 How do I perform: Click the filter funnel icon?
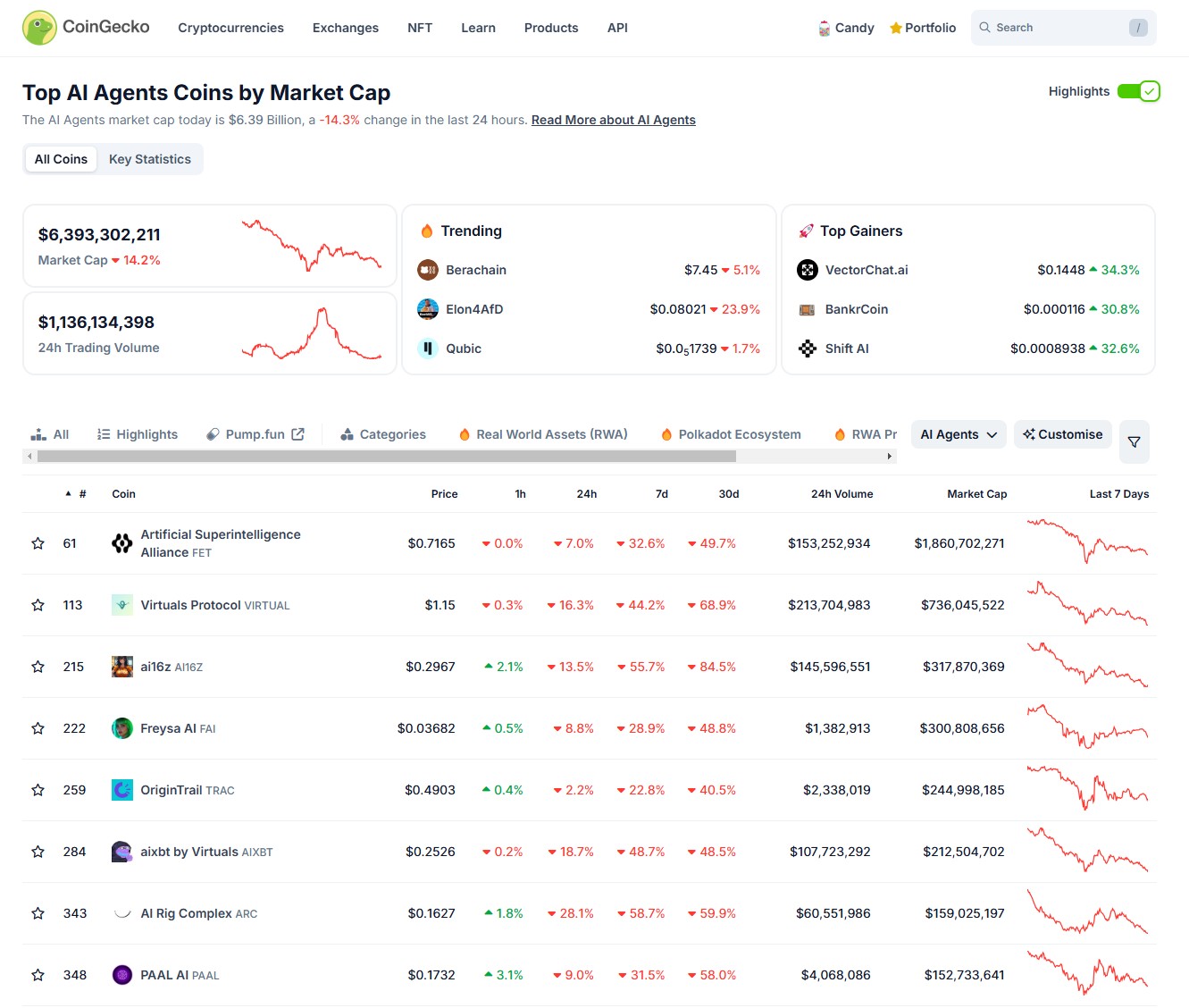click(x=1134, y=441)
